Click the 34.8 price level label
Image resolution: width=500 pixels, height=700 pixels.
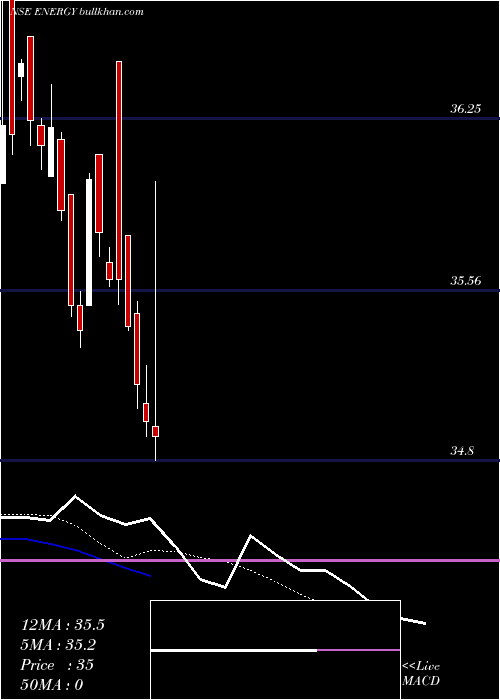[462, 451]
